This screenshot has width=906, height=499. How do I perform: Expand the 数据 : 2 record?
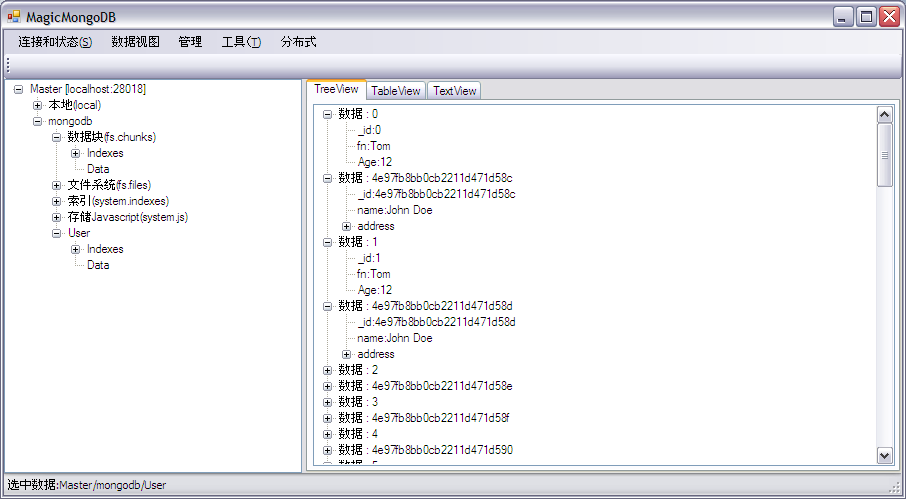coord(328,370)
